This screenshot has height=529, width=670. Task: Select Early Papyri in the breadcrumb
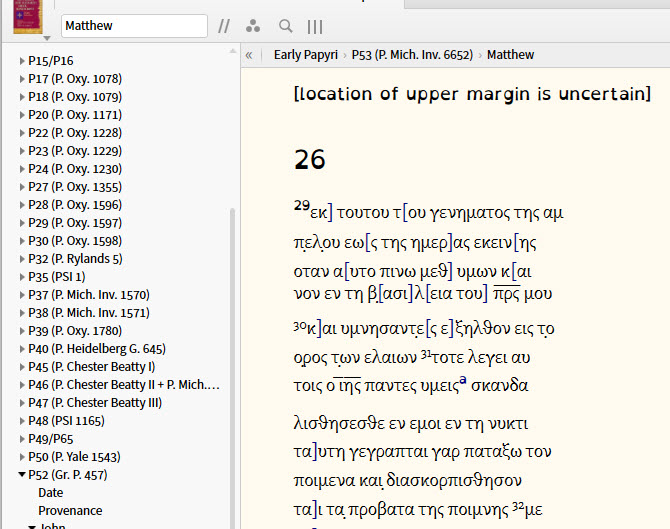click(x=305, y=55)
